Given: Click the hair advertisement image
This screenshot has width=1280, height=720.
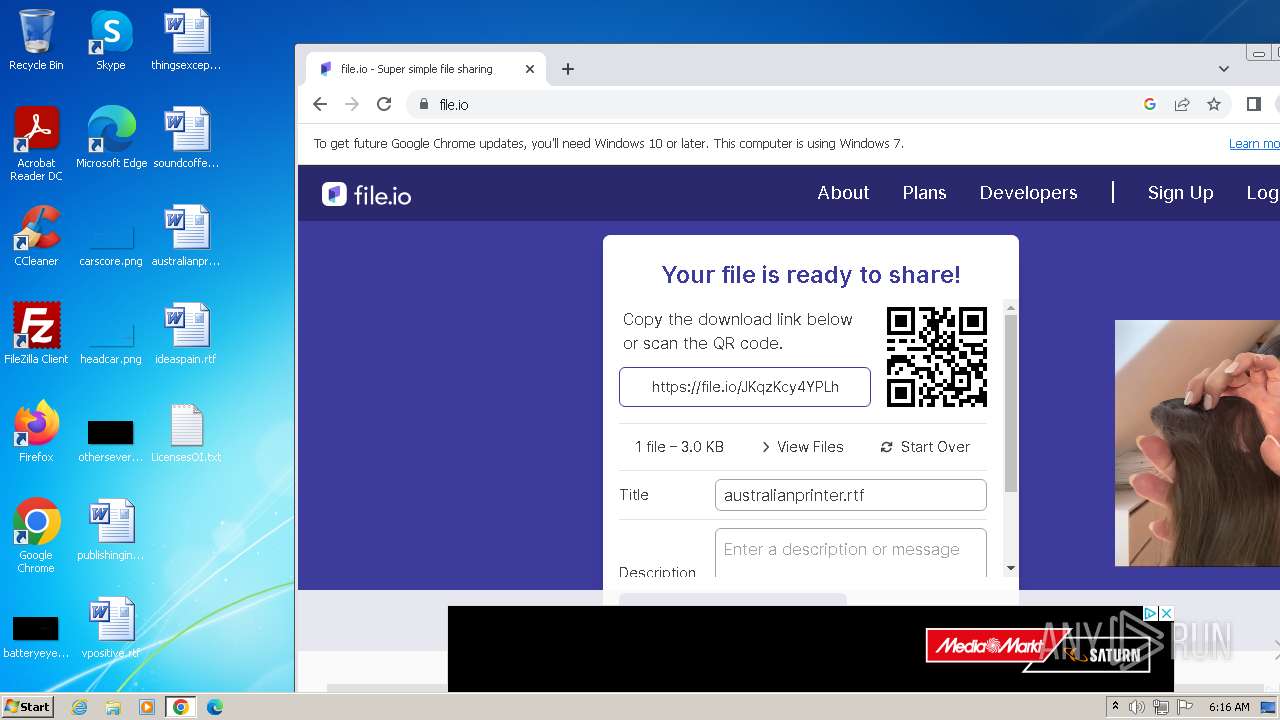Looking at the screenshot, I should click(1197, 443).
